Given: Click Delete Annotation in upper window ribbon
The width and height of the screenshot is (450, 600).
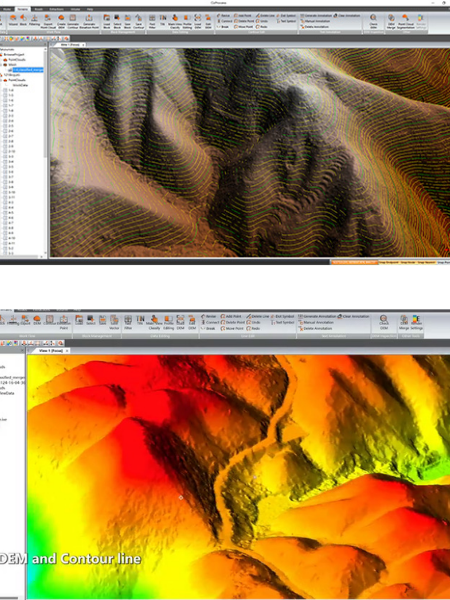Looking at the screenshot, I should tap(315, 27).
